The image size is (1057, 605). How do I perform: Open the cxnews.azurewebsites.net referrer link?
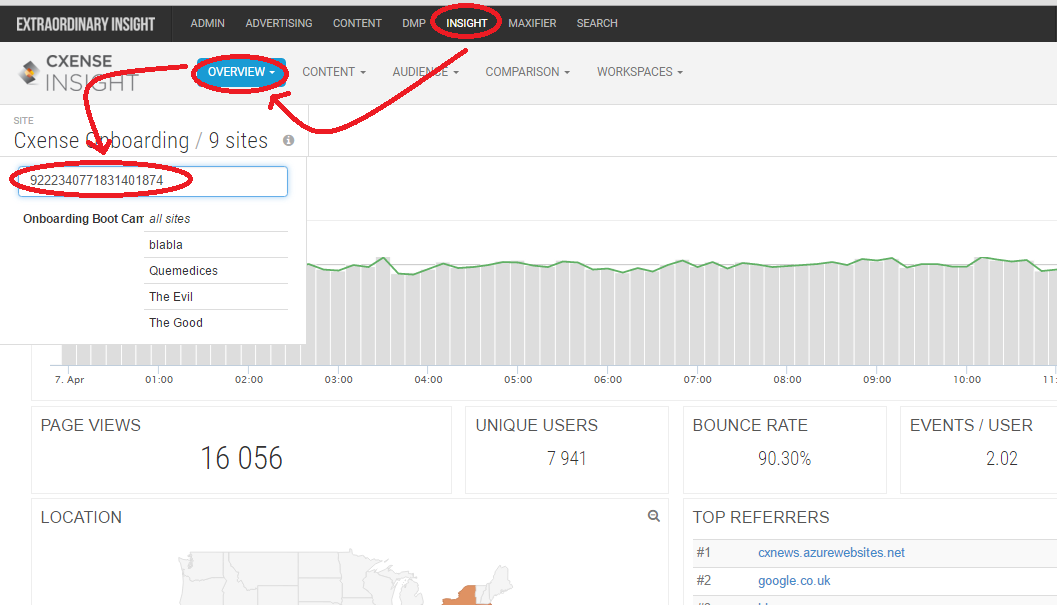click(831, 552)
